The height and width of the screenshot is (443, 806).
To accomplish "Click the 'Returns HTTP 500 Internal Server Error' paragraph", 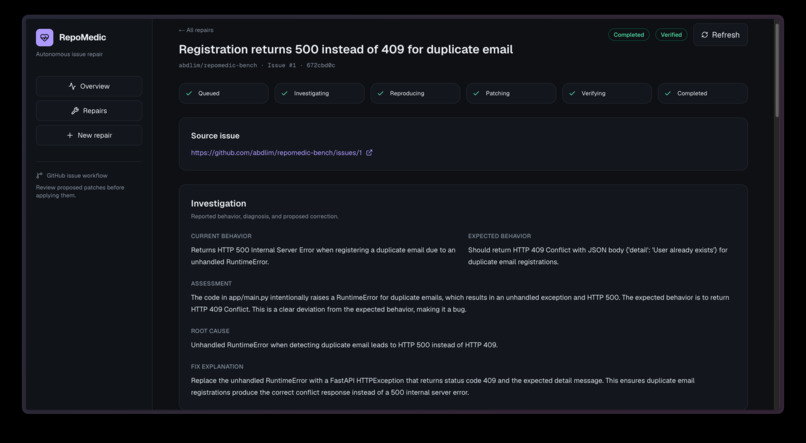I will click(x=323, y=256).
